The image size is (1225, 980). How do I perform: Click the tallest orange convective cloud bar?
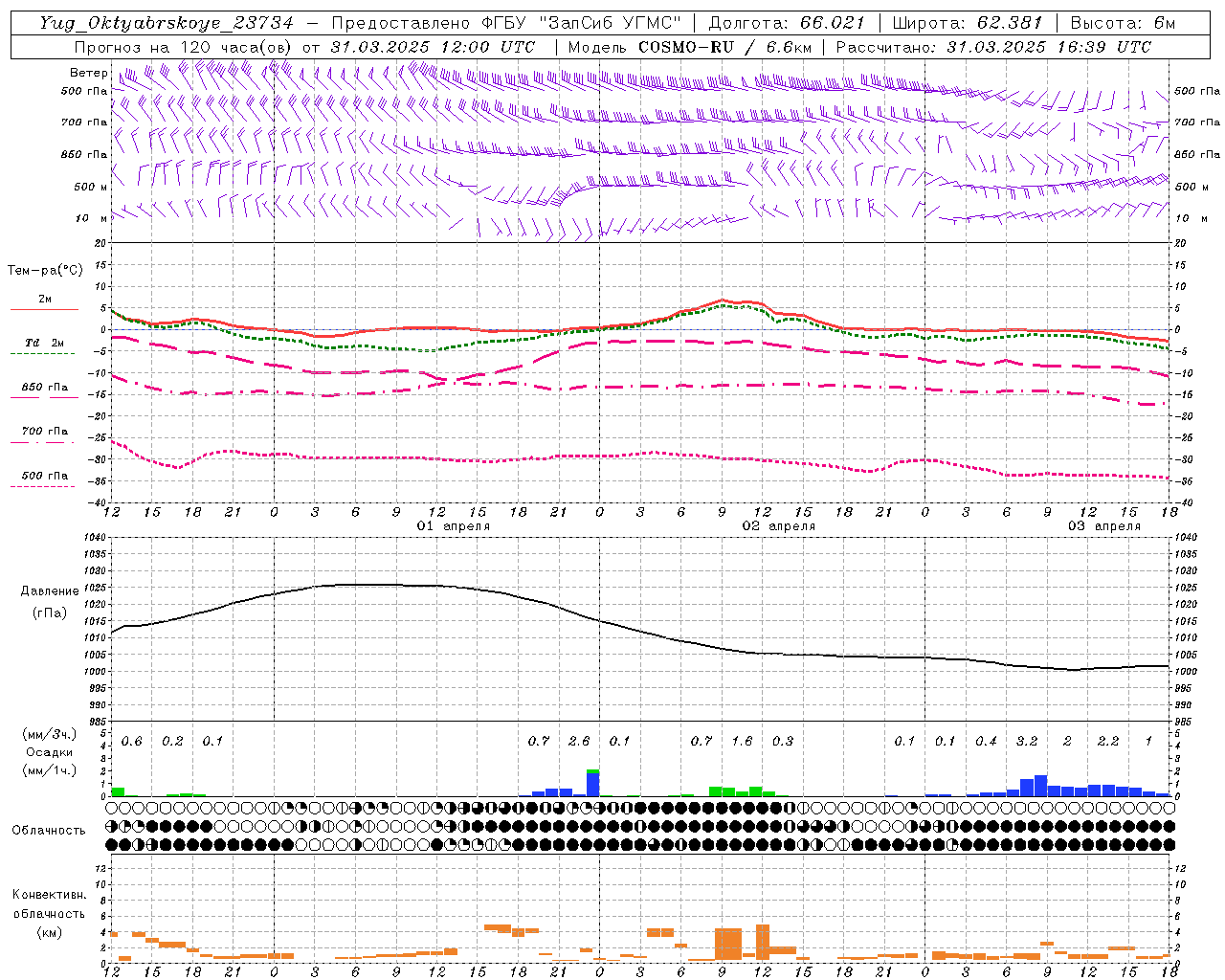coord(763,942)
